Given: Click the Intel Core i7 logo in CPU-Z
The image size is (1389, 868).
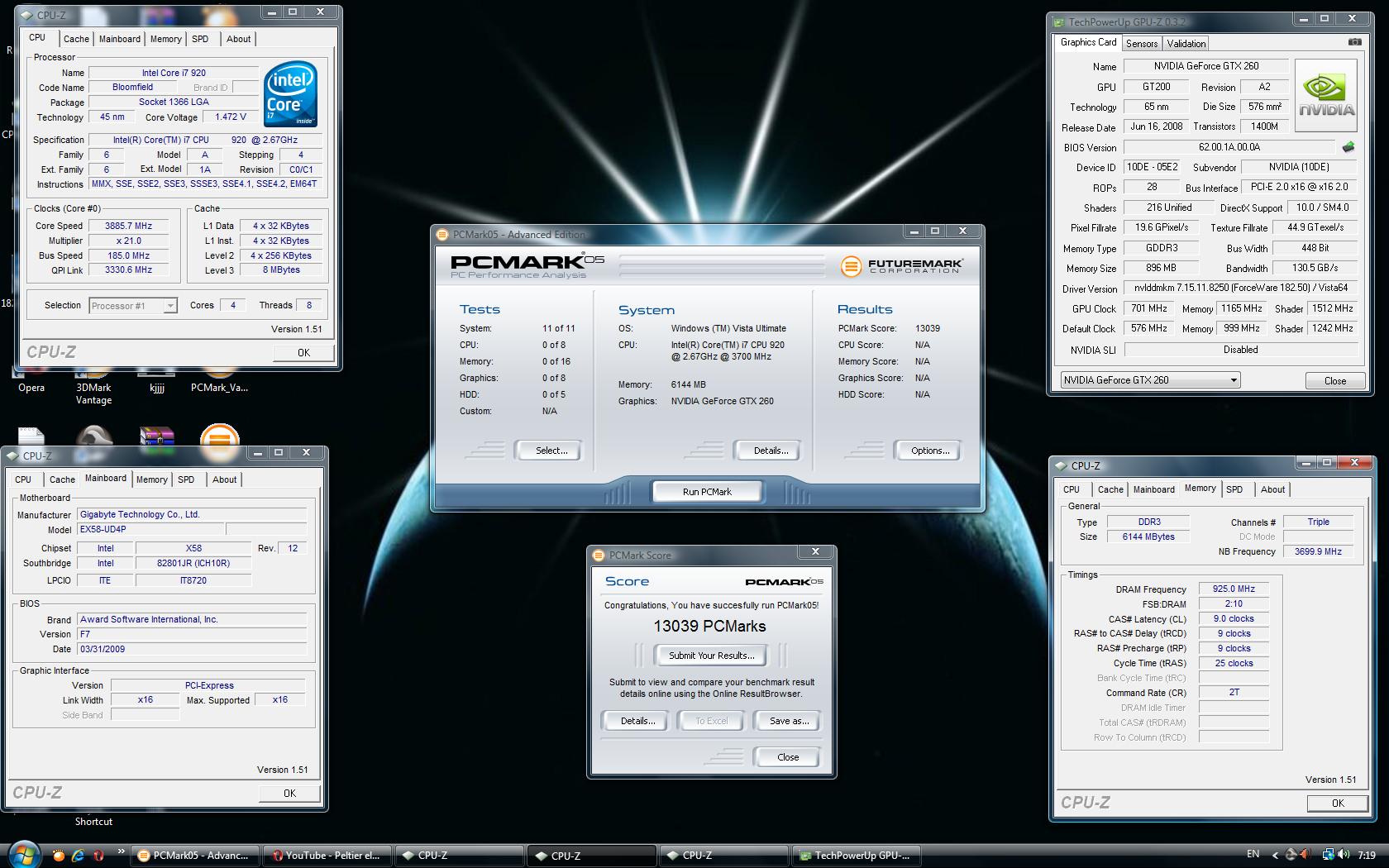Looking at the screenshot, I should (x=290, y=94).
